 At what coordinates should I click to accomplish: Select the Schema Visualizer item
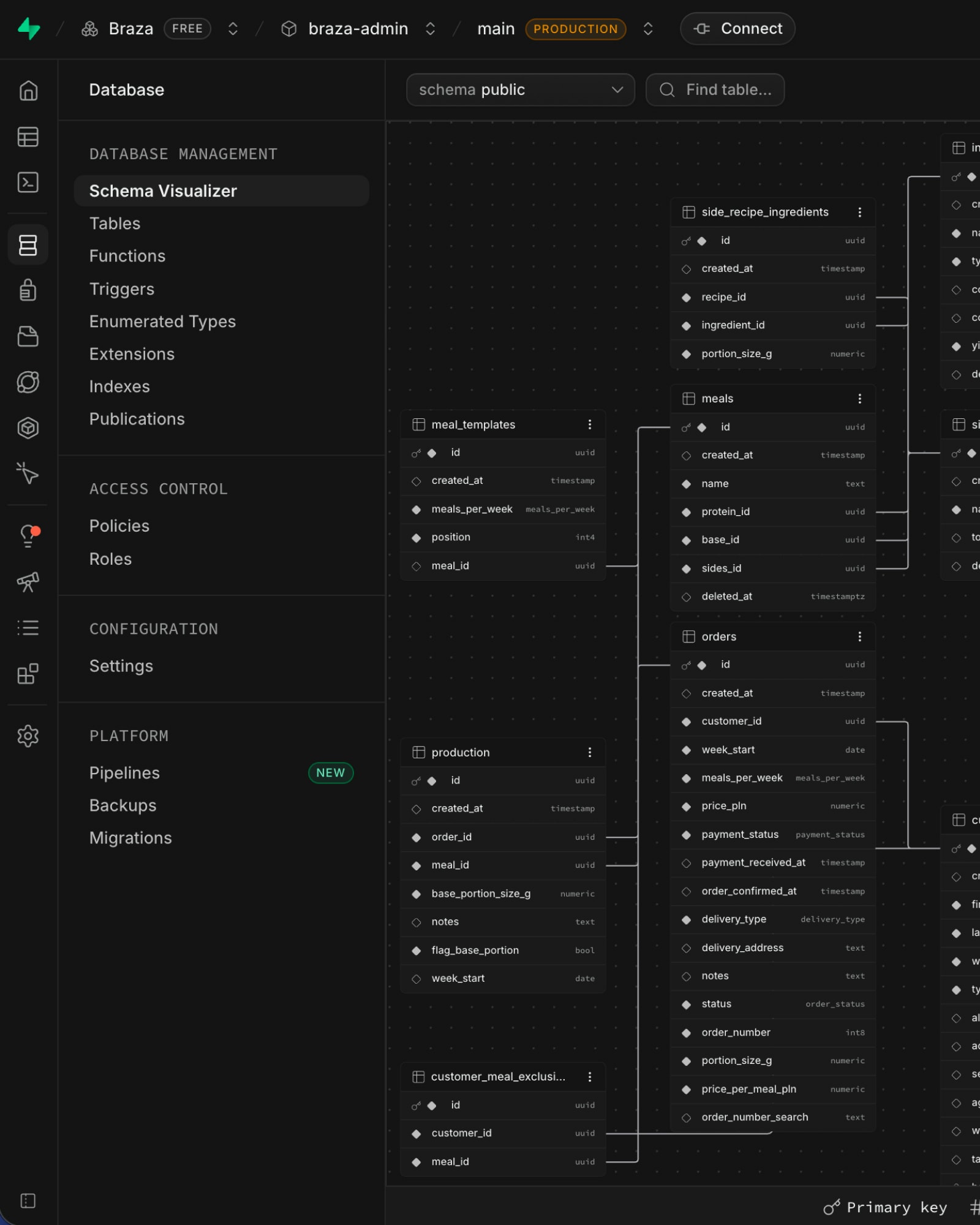pyautogui.click(x=221, y=191)
